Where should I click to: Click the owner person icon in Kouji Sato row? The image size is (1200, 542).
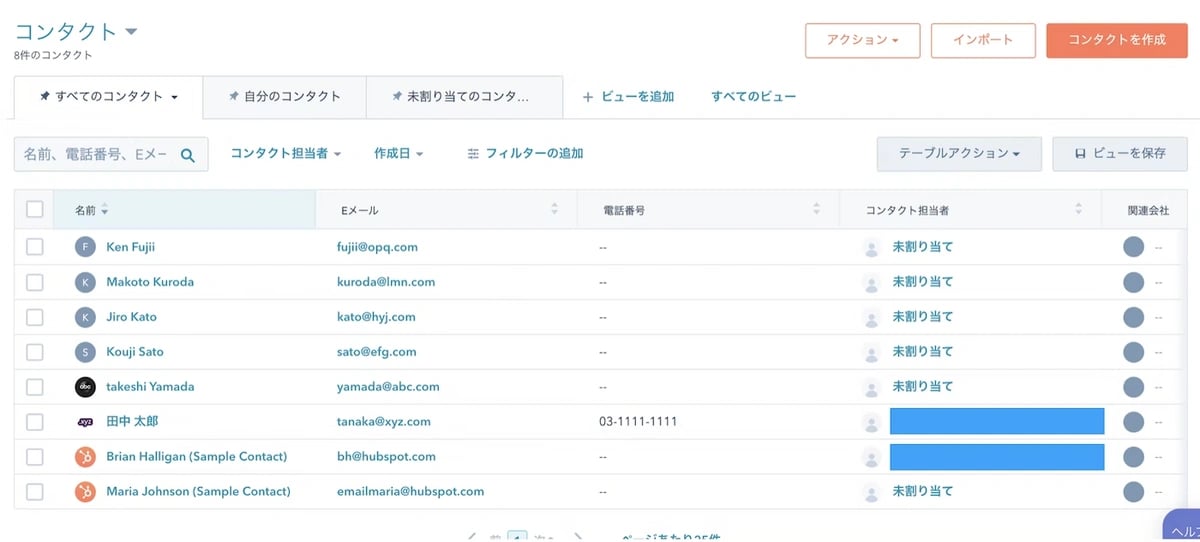click(871, 352)
